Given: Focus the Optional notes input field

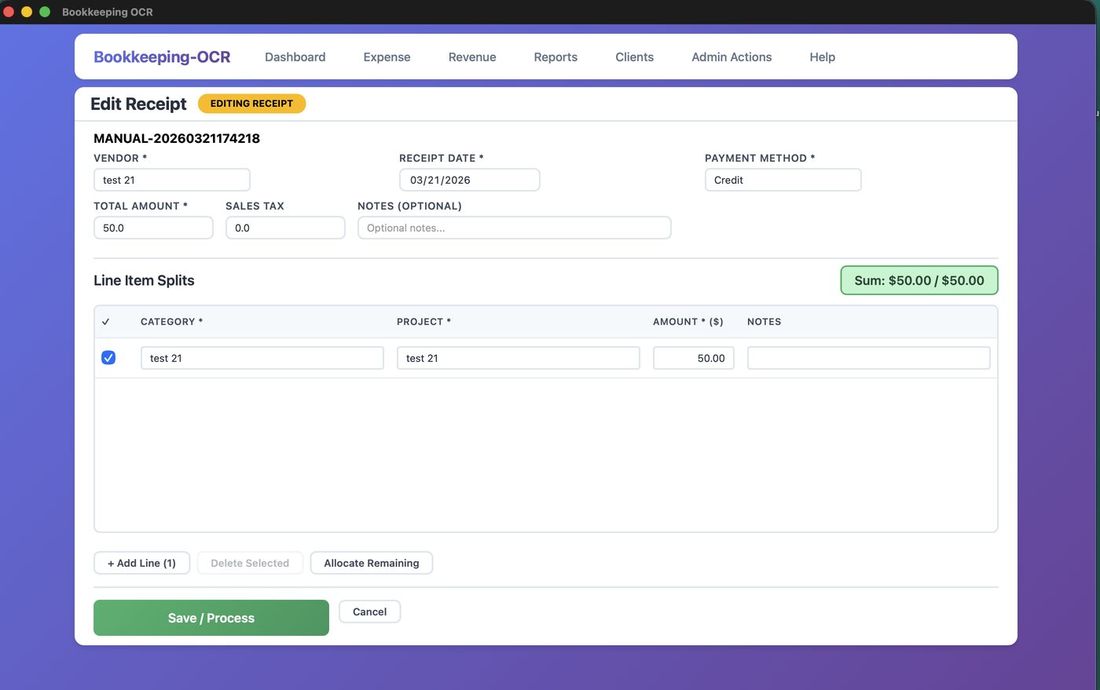Looking at the screenshot, I should 514,228.
